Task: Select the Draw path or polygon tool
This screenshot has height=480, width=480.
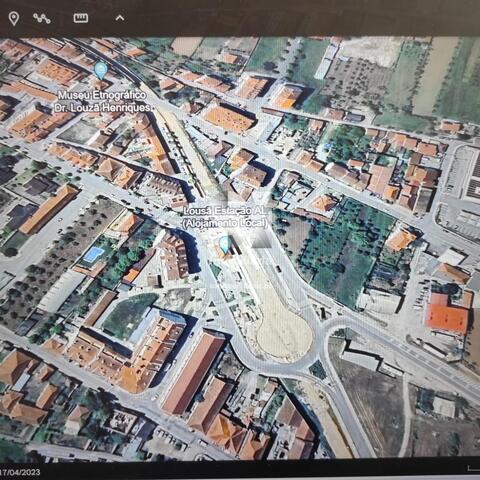Action: pyautogui.click(x=42, y=18)
